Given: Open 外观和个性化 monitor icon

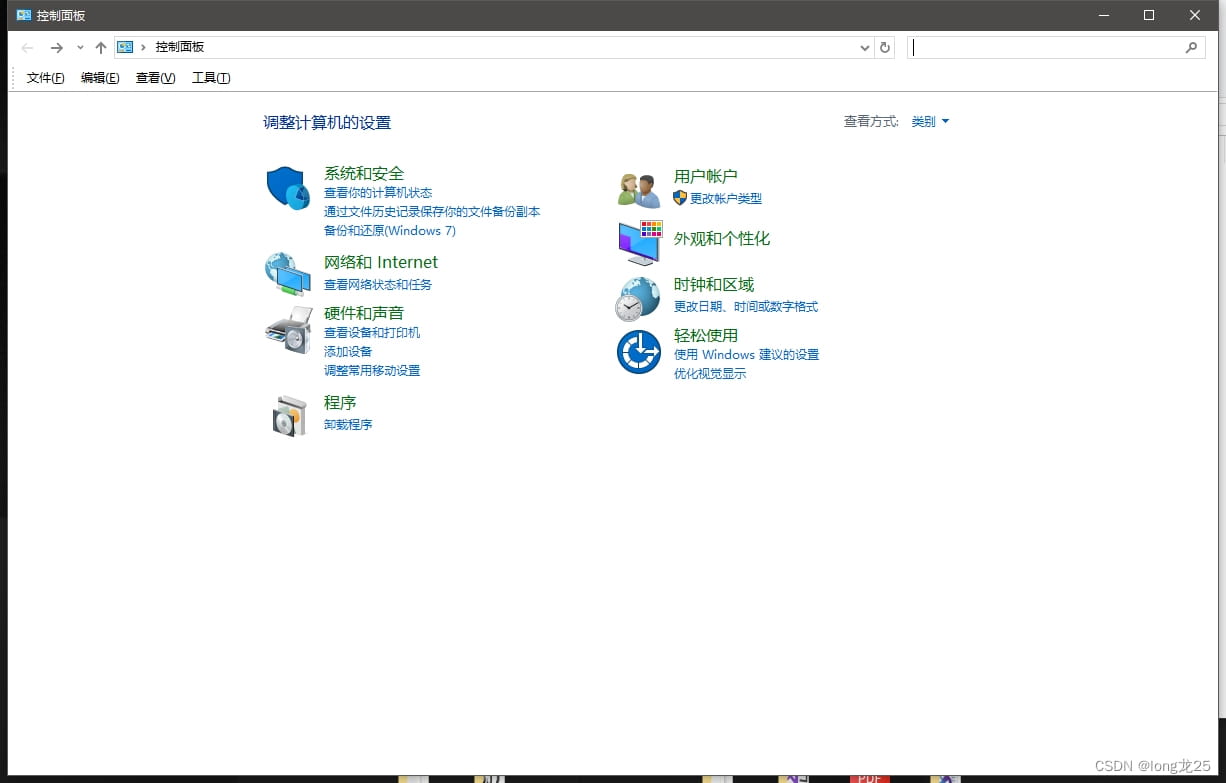Looking at the screenshot, I should click(638, 243).
